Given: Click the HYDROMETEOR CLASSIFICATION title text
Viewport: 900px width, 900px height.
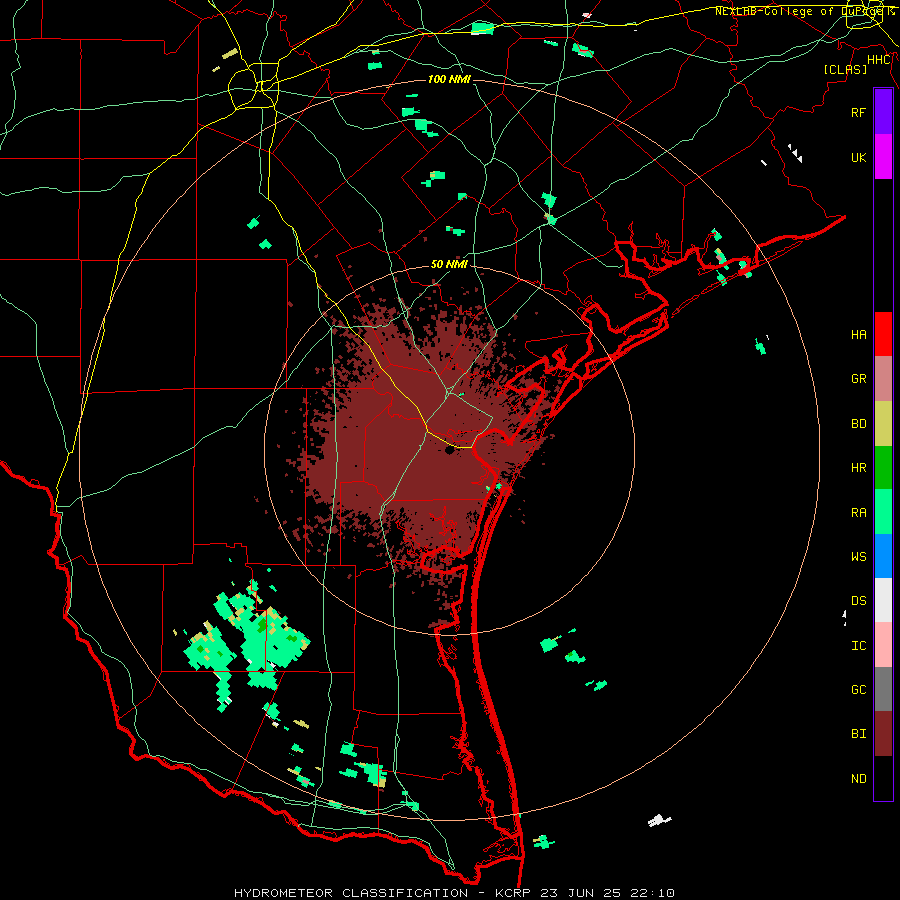Looking at the screenshot, I should pos(351,893).
